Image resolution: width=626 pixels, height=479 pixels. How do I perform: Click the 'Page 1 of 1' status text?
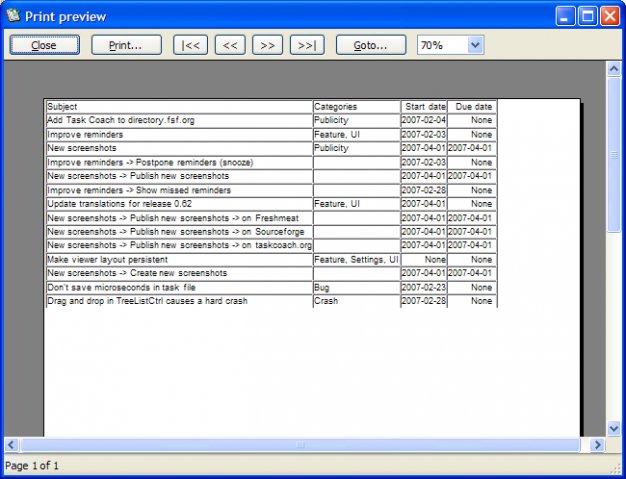point(32,466)
